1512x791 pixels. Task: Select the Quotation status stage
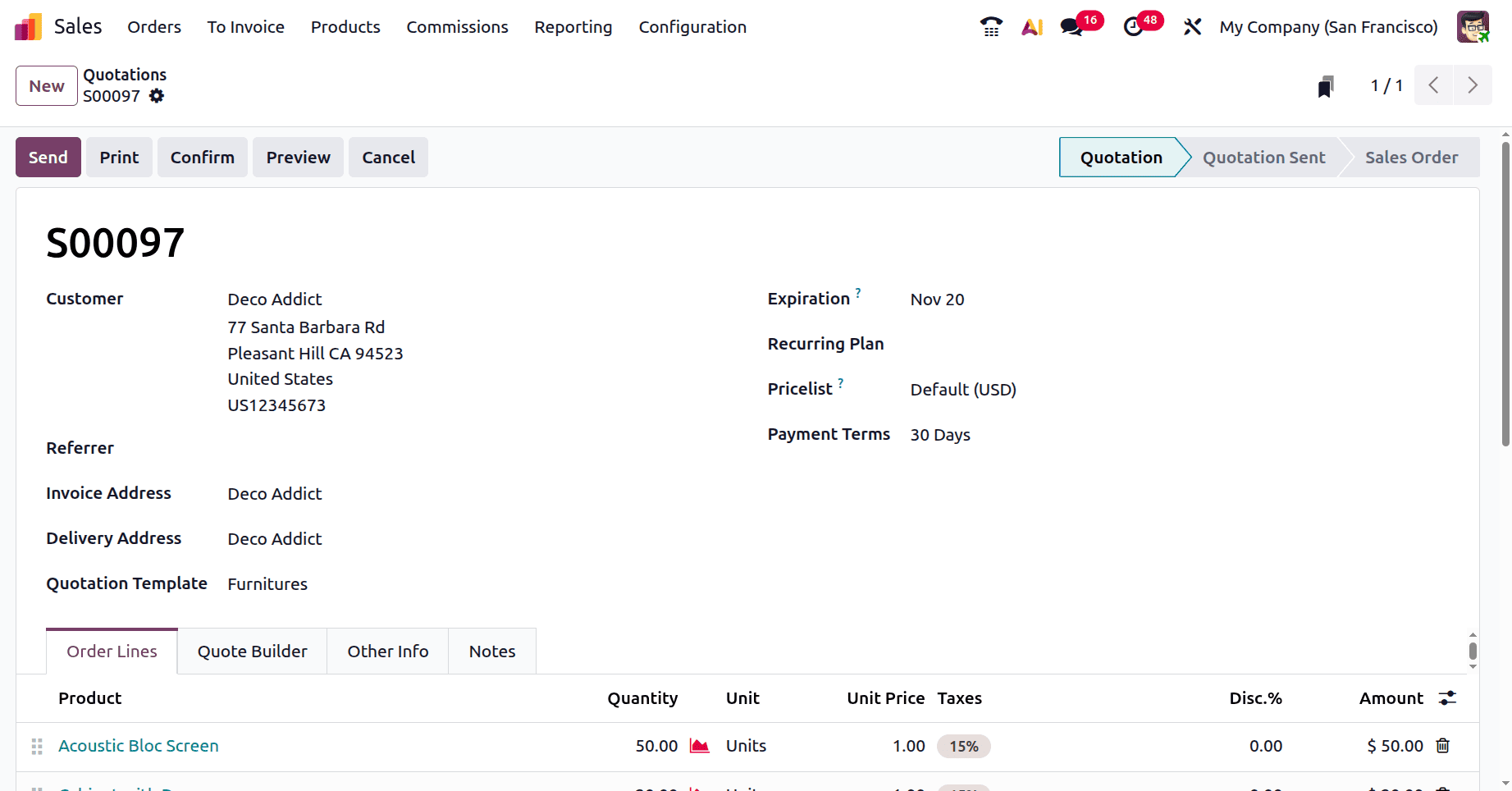tap(1121, 158)
